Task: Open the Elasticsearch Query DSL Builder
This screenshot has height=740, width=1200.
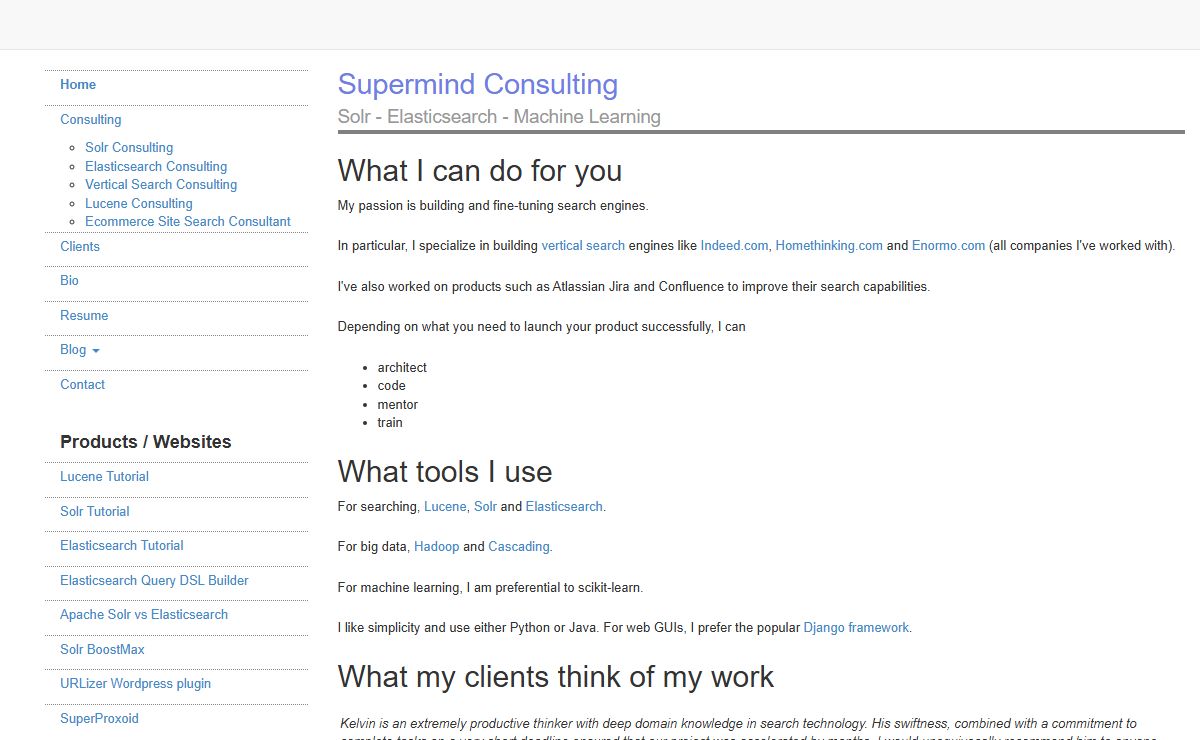Action: click(x=154, y=580)
